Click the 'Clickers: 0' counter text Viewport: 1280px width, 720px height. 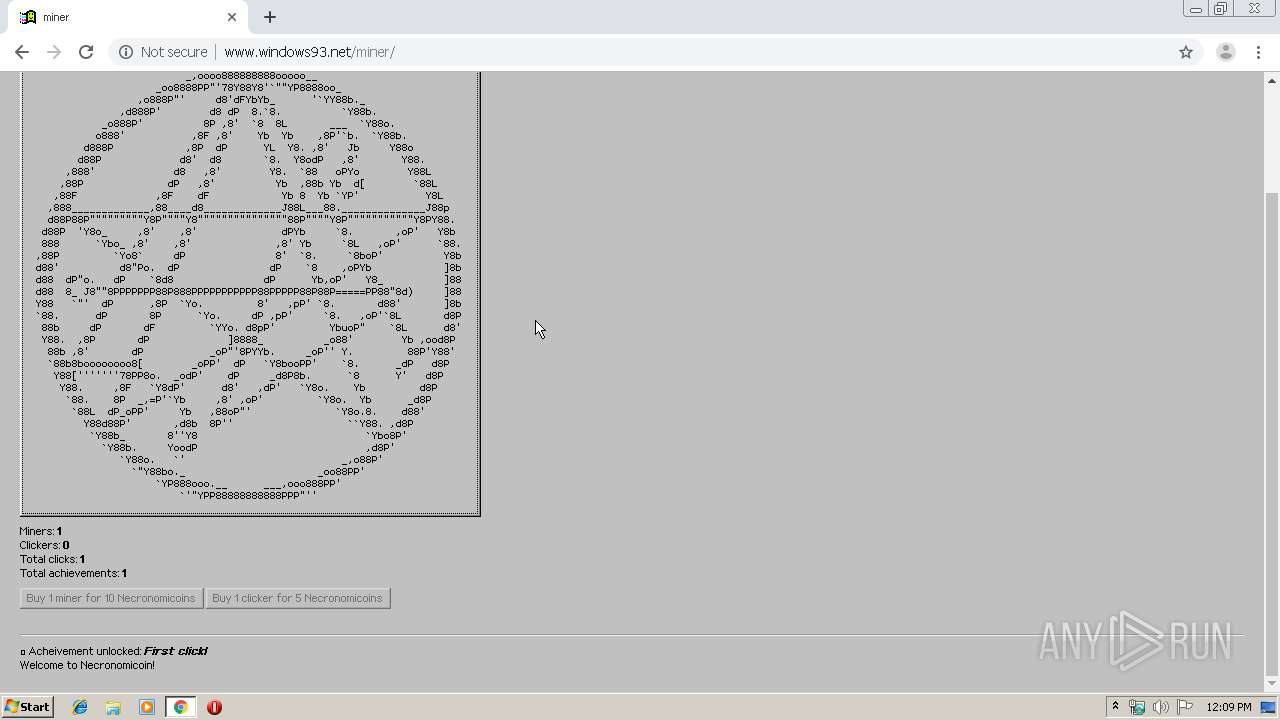[45, 545]
